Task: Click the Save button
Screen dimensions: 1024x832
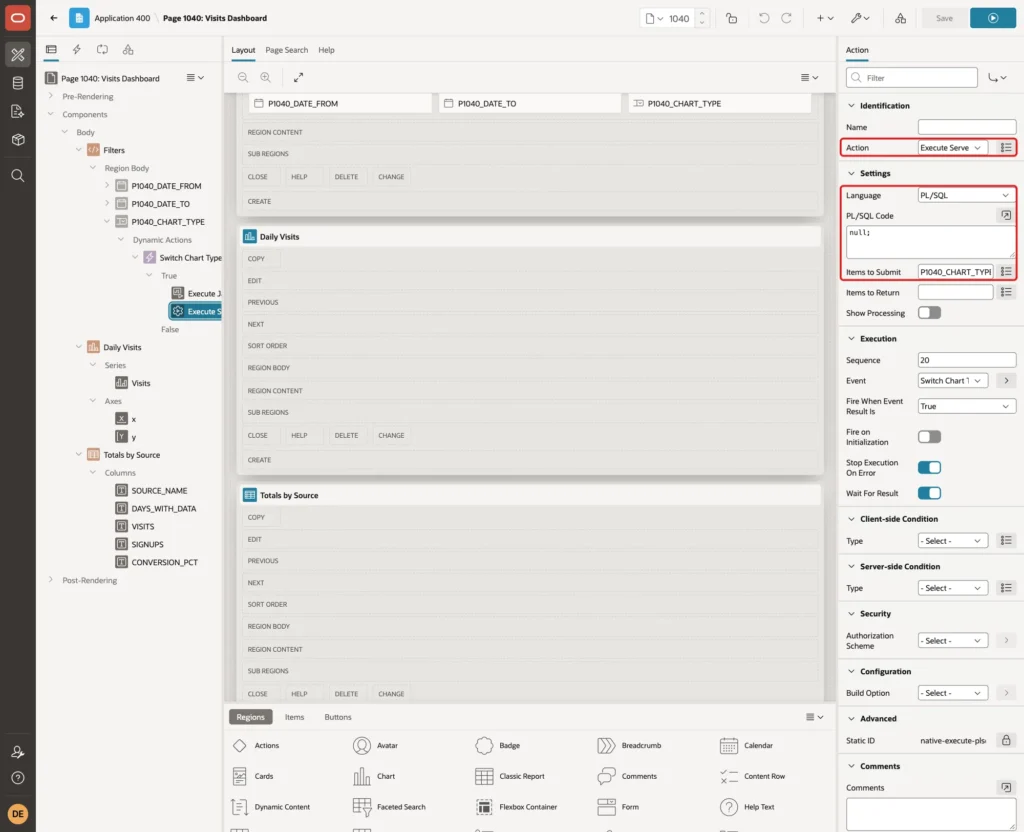Action: [944, 18]
